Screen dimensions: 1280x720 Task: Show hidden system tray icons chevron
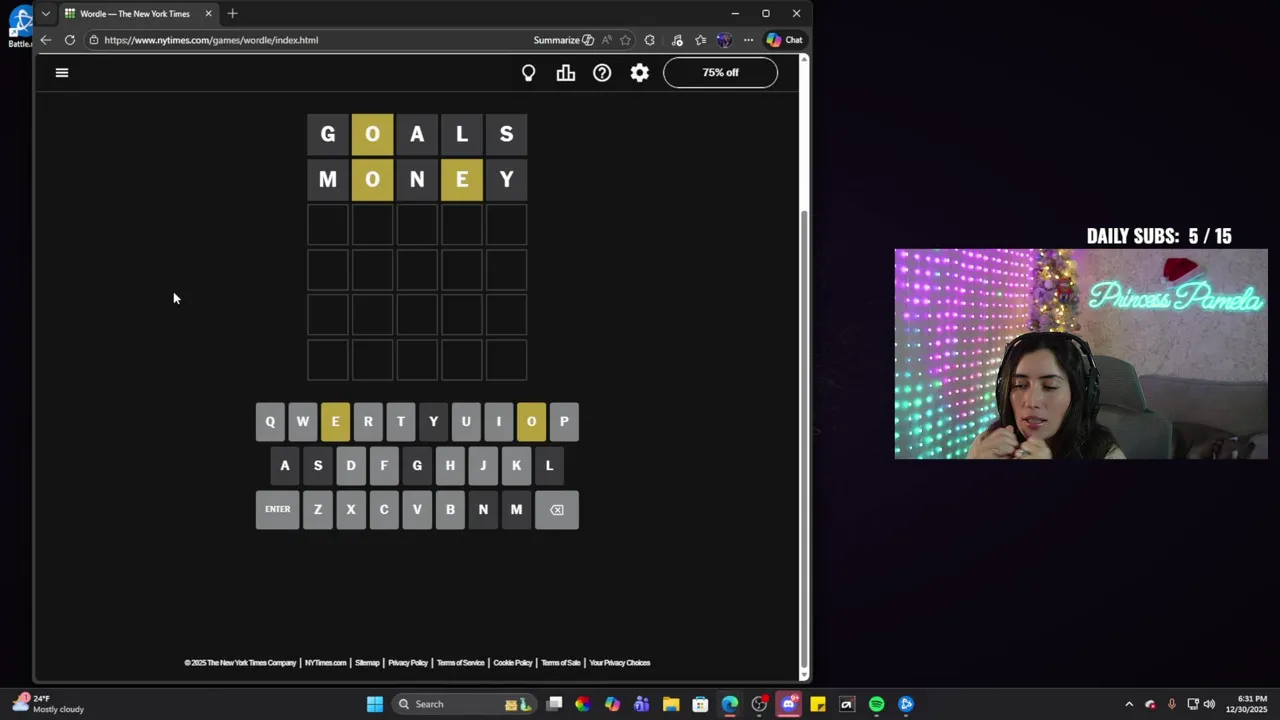[1129, 704]
